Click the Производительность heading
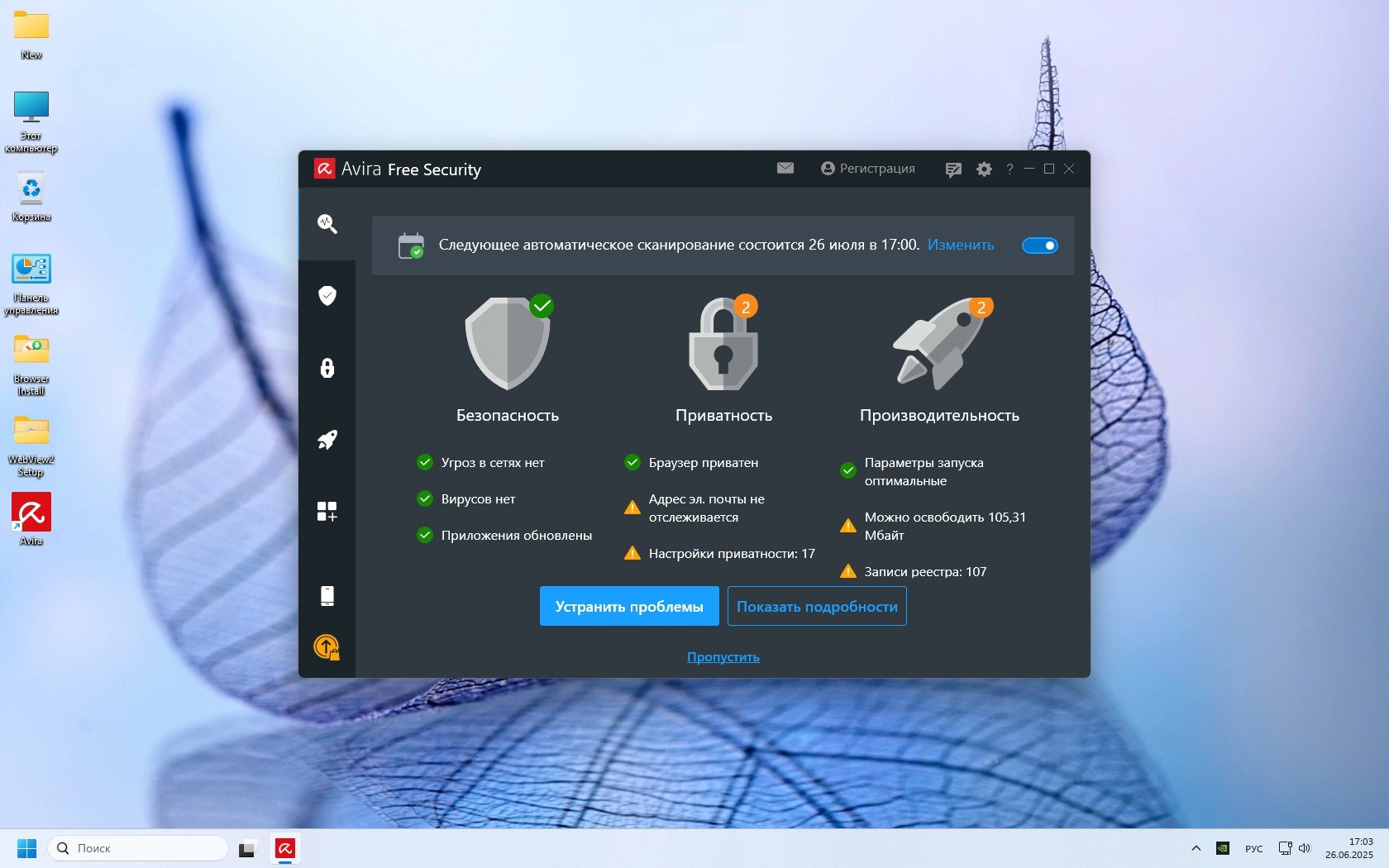The image size is (1389, 868). coord(940,415)
